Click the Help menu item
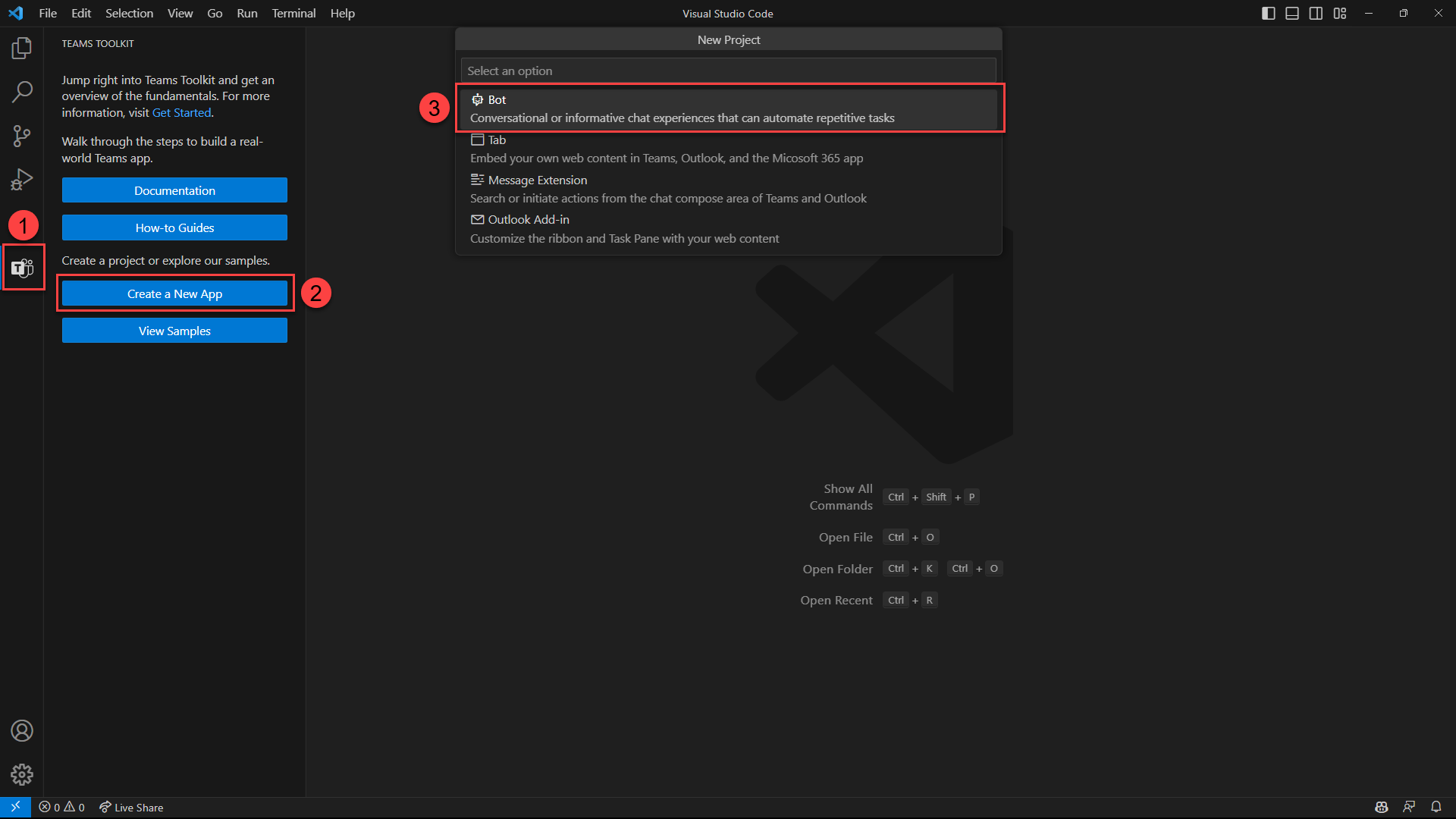This screenshot has width=1456, height=819. click(342, 13)
